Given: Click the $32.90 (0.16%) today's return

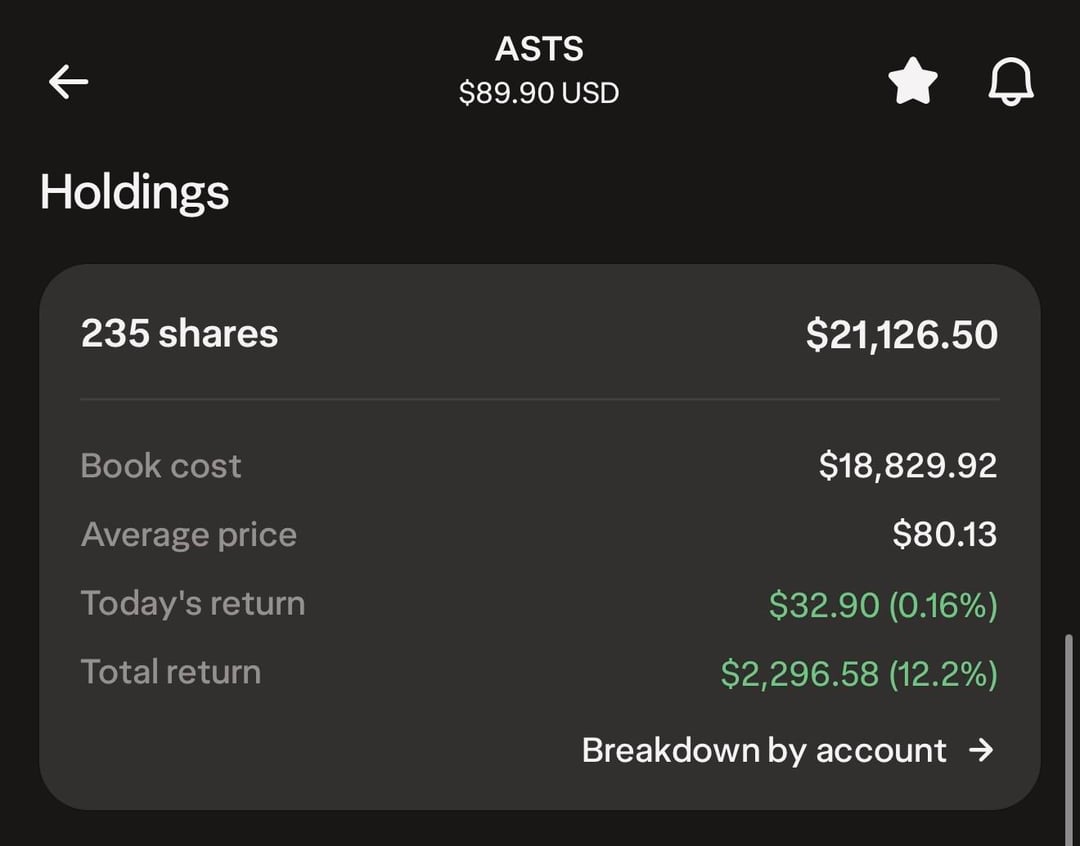Looking at the screenshot, I should [882, 605].
